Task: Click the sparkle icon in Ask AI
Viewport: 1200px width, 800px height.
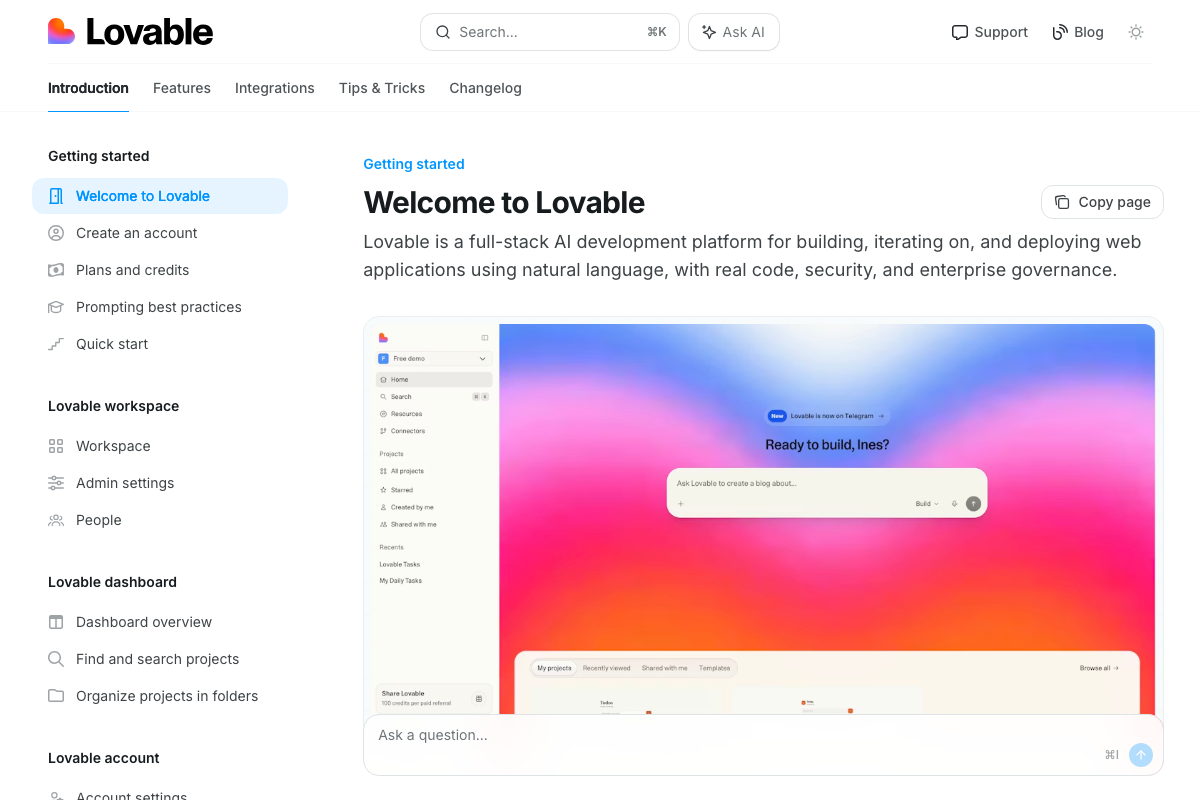Action: tap(709, 32)
